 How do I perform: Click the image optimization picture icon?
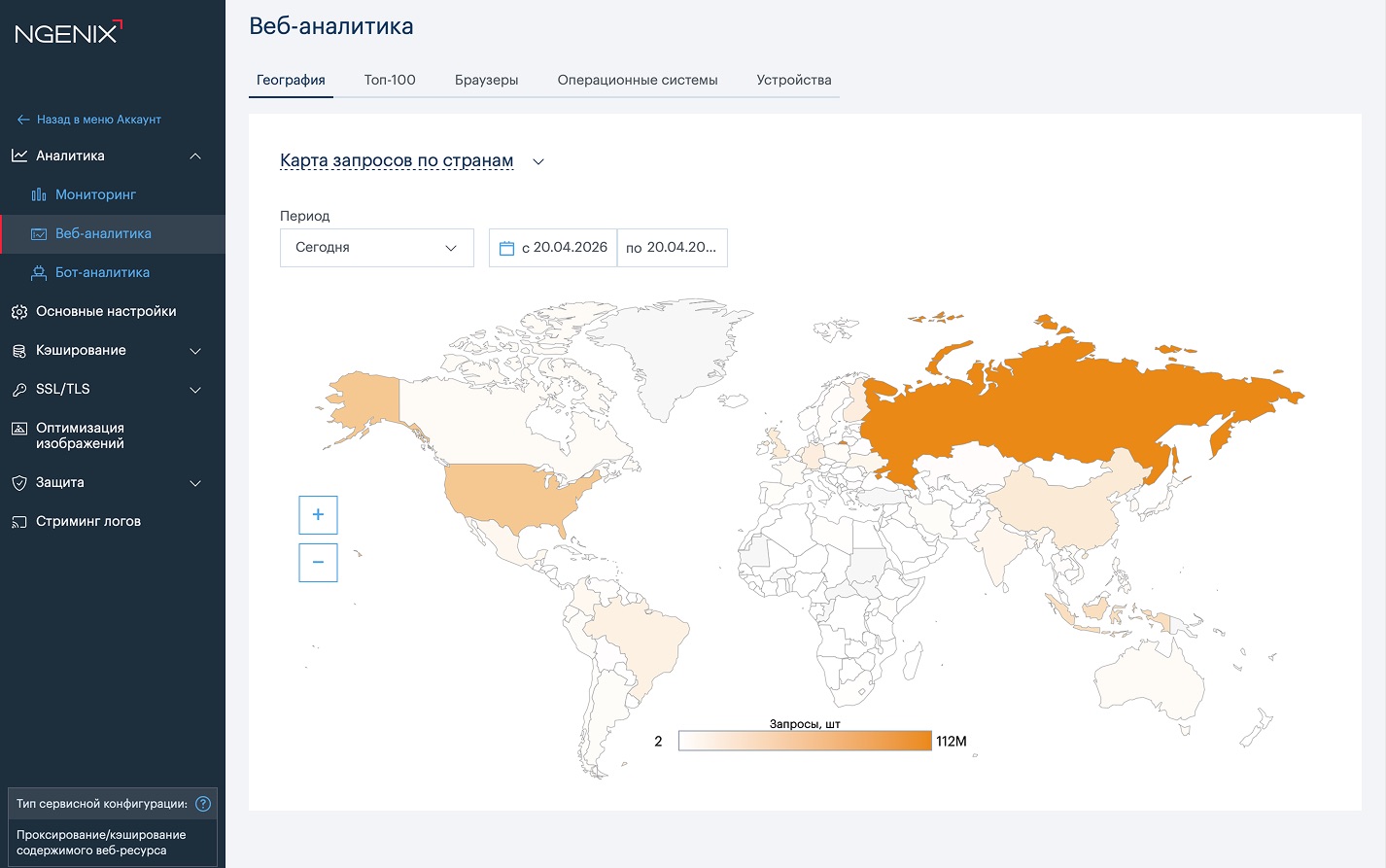(x=19, y=429)
